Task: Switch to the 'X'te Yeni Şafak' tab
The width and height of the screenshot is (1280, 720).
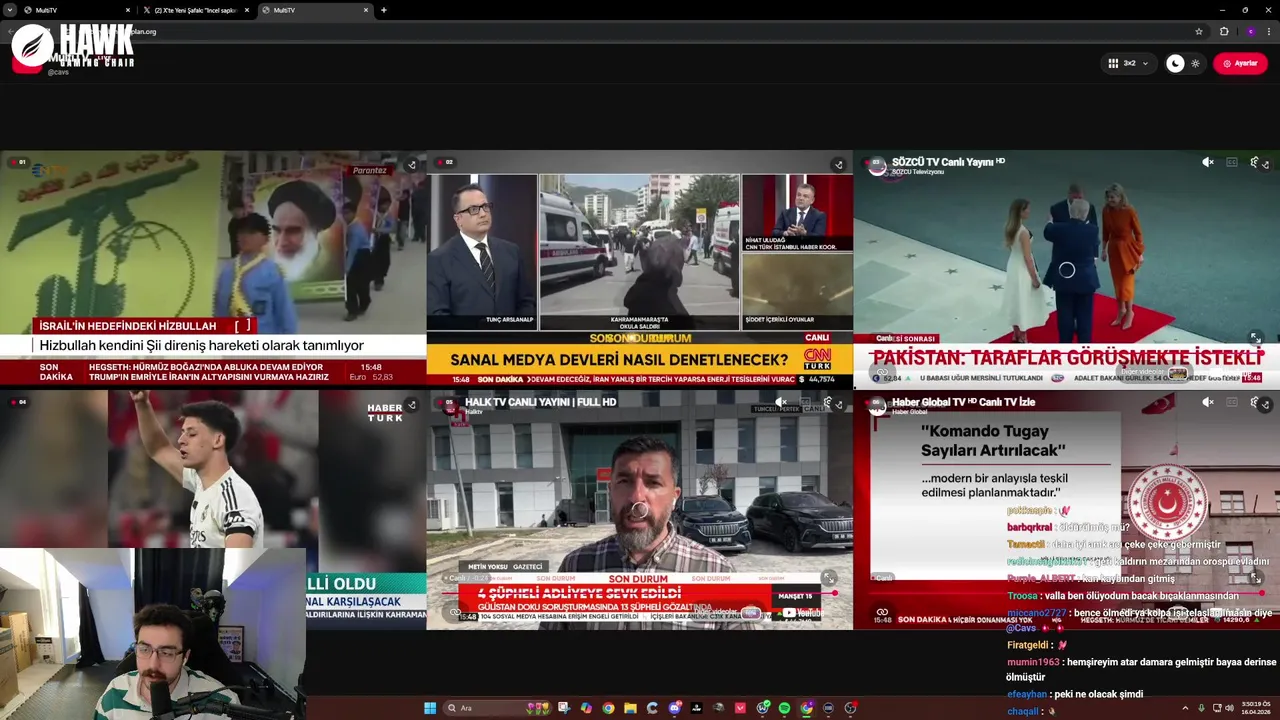Action: (195, 10)
